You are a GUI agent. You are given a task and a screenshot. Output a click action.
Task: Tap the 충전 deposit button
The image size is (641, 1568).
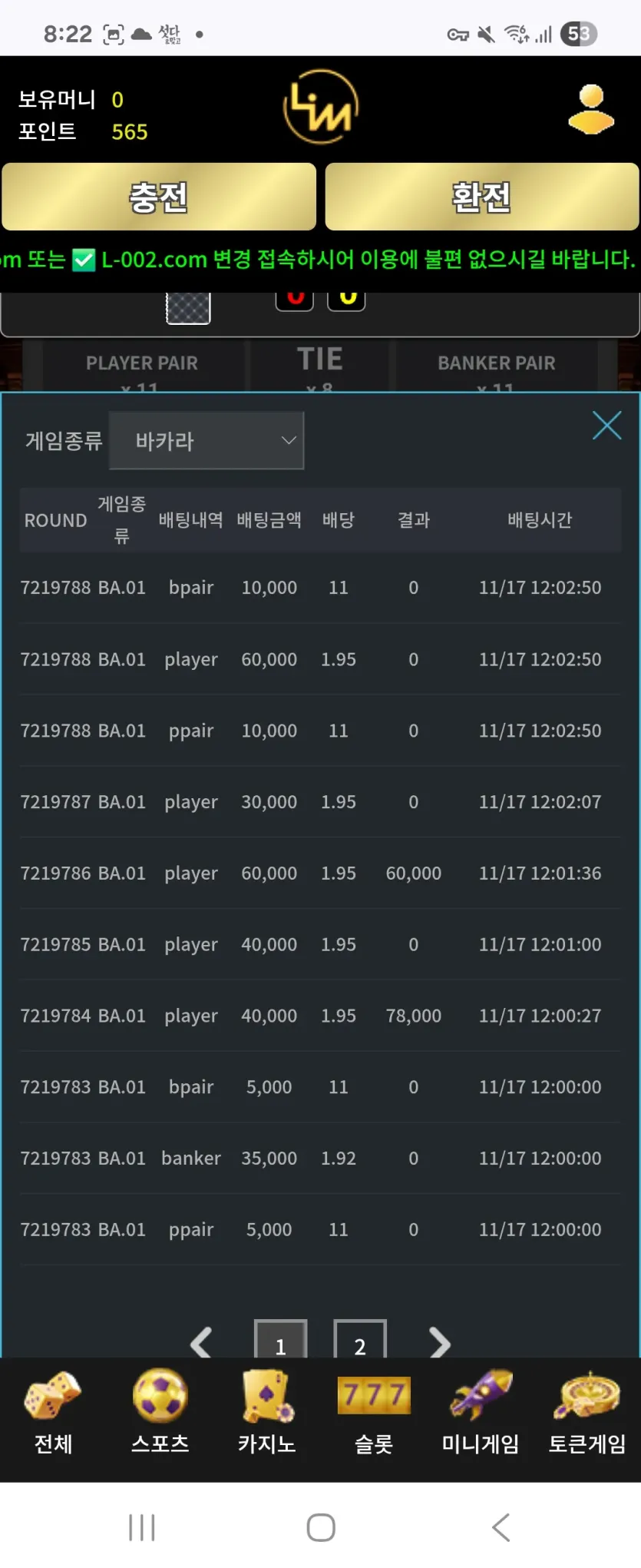pos(159,197)
